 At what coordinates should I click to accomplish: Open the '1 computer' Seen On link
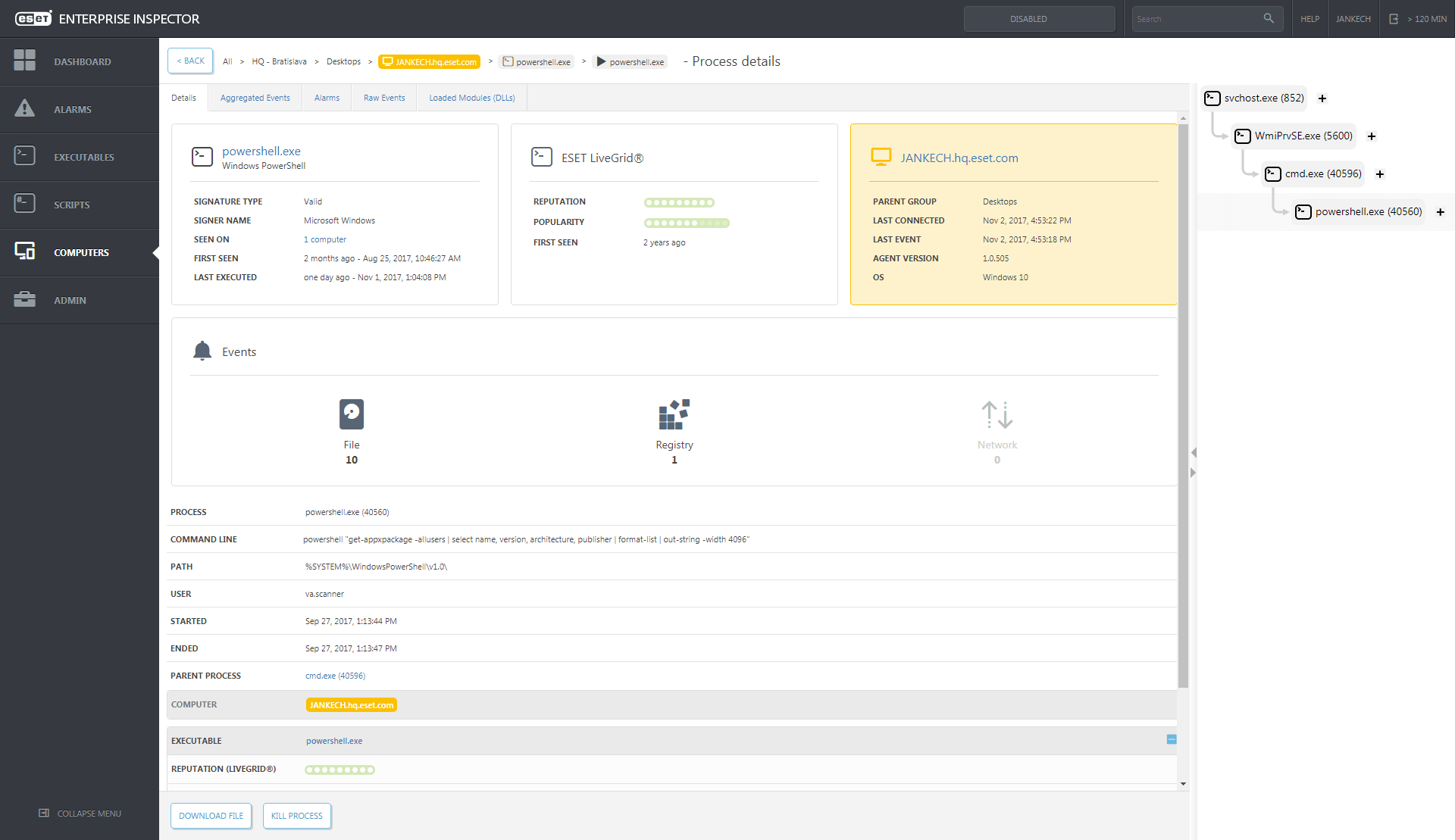click(x=325, y=239)
